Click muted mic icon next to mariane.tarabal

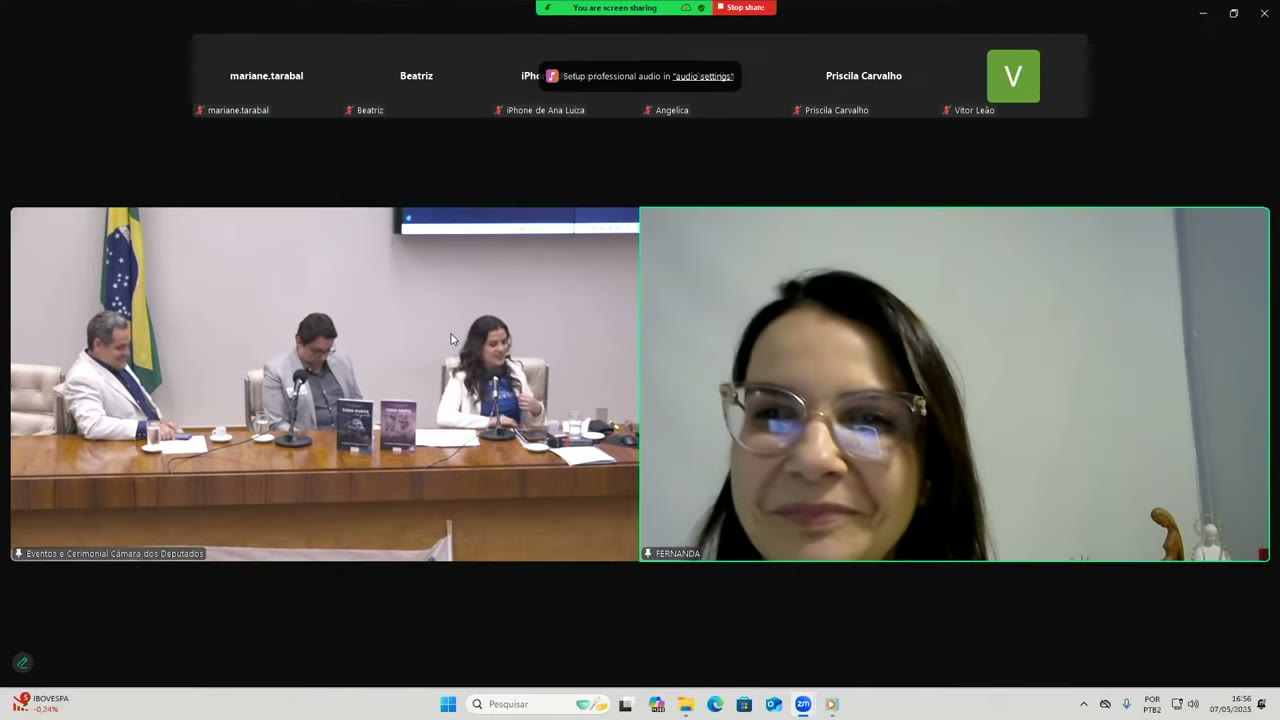pyautogui.click(x=200, y=110)
